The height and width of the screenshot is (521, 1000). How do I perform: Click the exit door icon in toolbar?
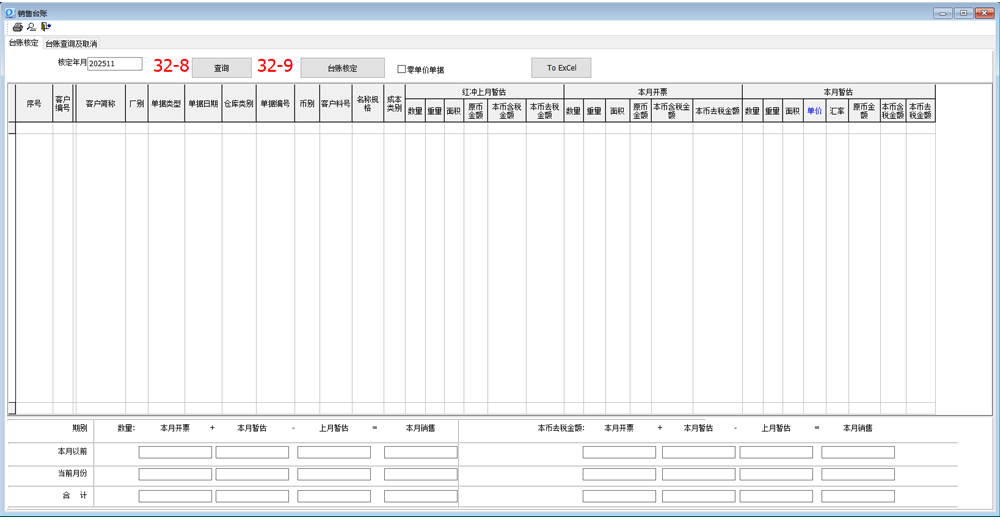pyautogui.click(x=46, y=27)
